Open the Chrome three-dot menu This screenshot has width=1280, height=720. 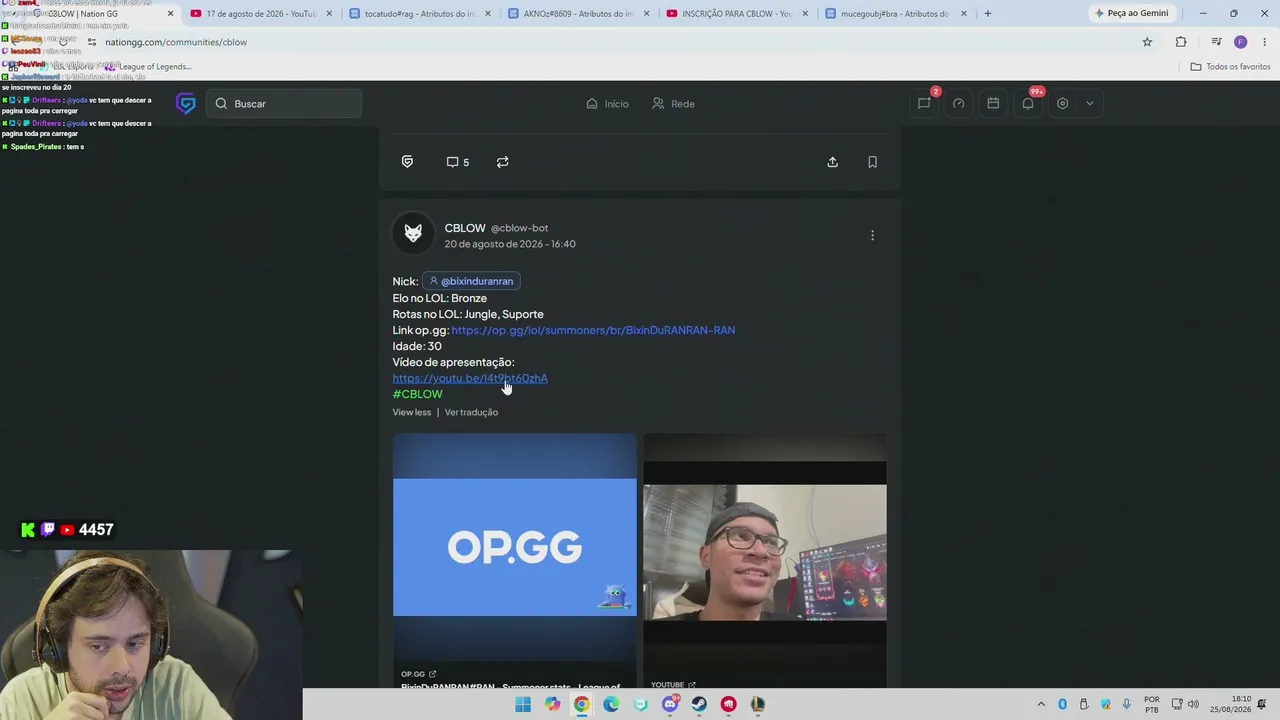pos(1264,42)
